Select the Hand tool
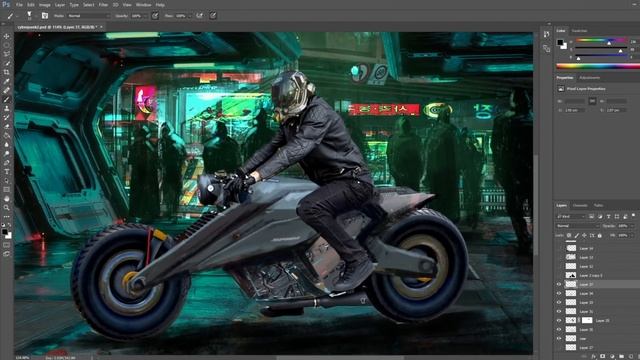Screen dimensions: 640x360 coord(7,199)
